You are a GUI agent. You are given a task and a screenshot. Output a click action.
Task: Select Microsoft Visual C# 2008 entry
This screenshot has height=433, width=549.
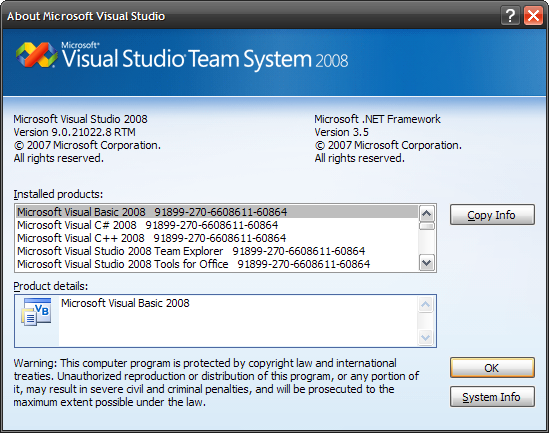217,225
